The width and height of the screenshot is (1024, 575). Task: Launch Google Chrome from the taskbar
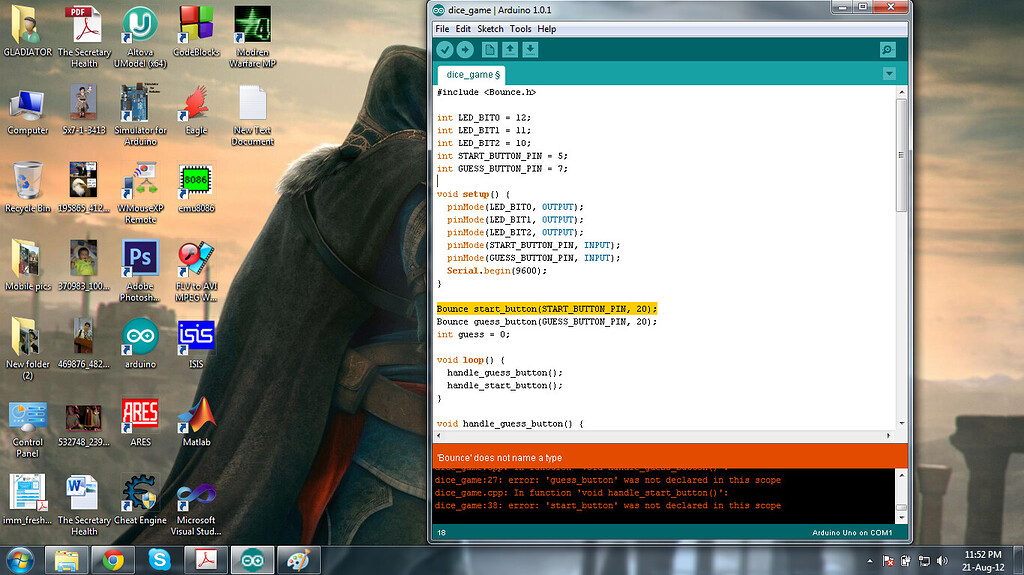113,559
